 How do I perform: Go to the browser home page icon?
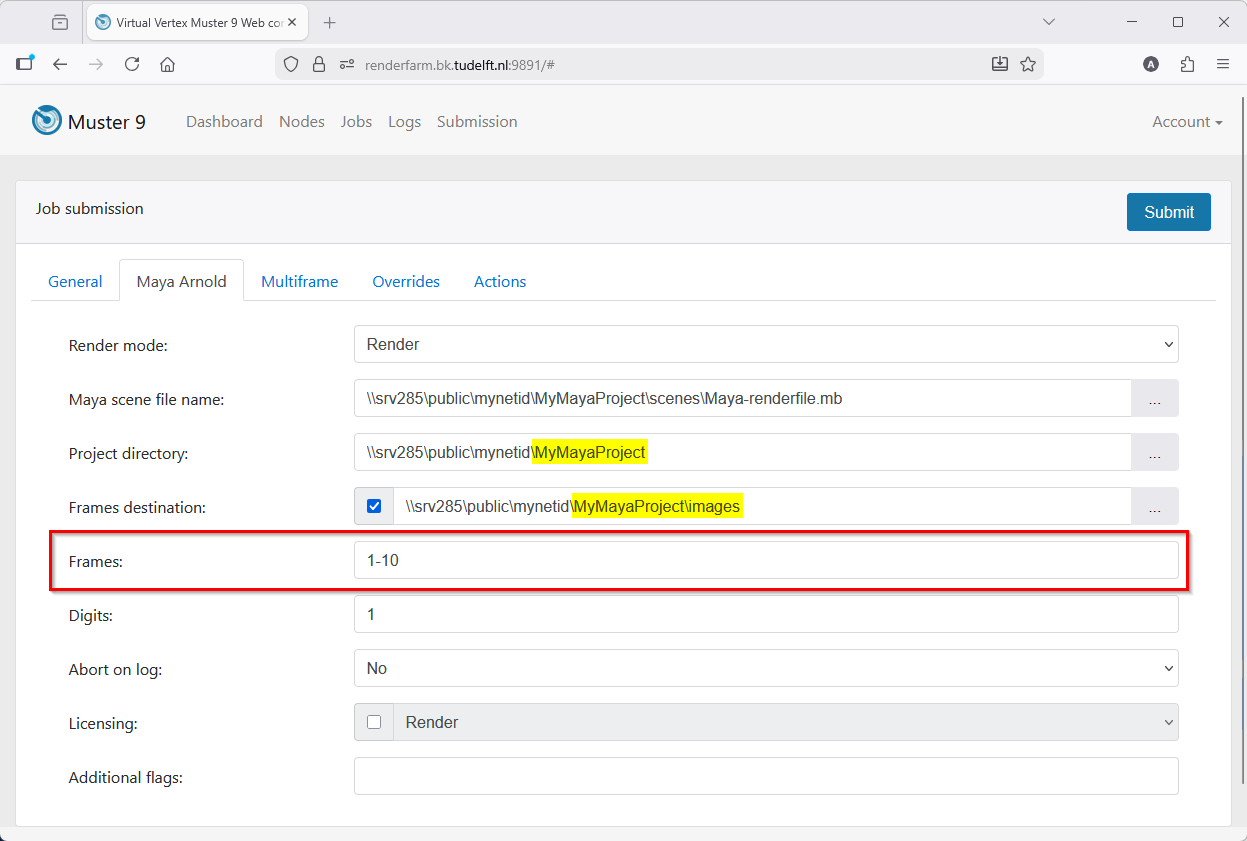167,64
